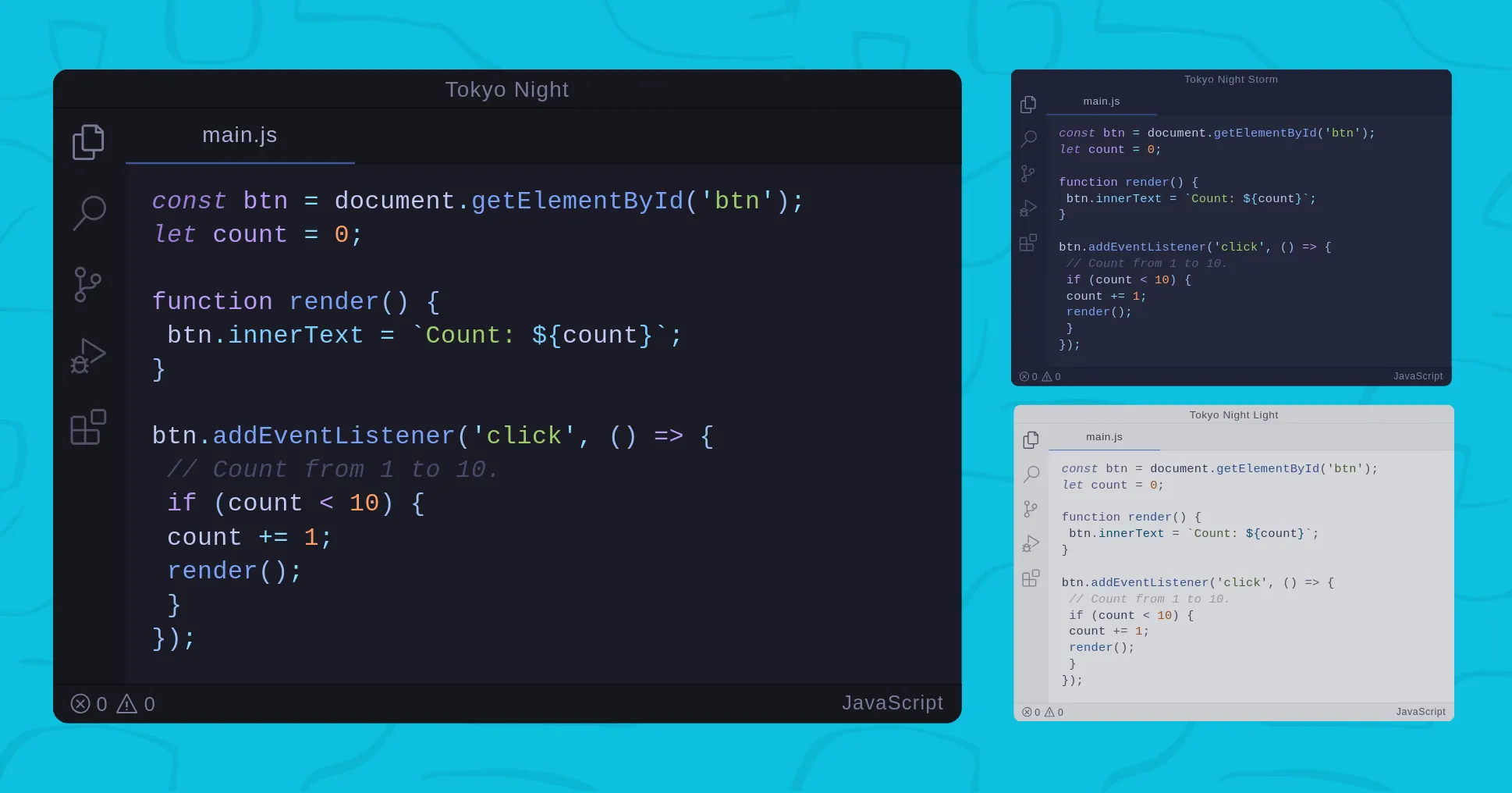
Task: Click 'function render() {' line in Tokyo Night
Action: pos(296,302)
